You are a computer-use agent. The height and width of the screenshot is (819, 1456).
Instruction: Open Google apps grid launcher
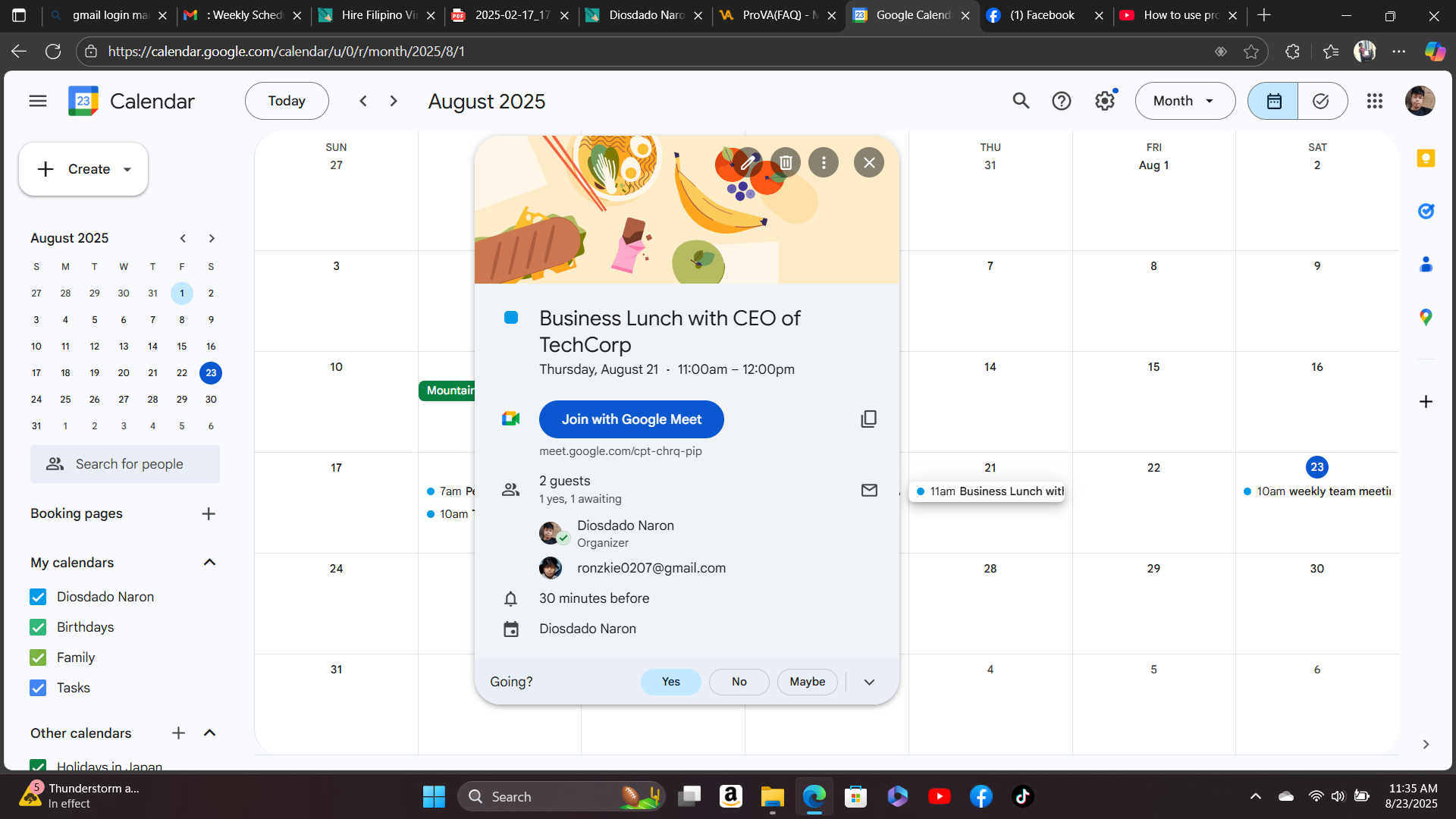(x=1375, y=101)
